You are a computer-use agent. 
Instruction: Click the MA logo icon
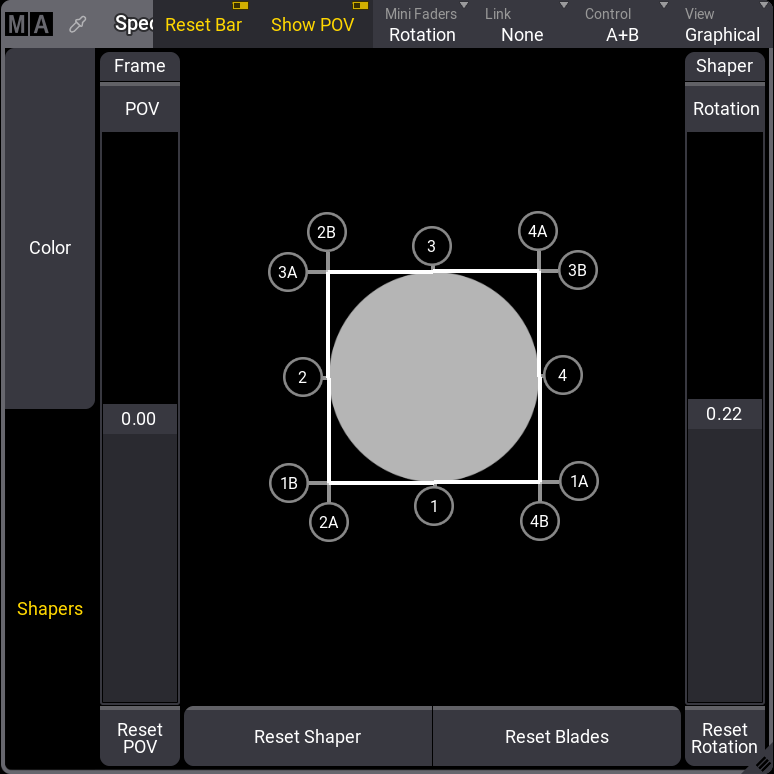coord(28,24)
